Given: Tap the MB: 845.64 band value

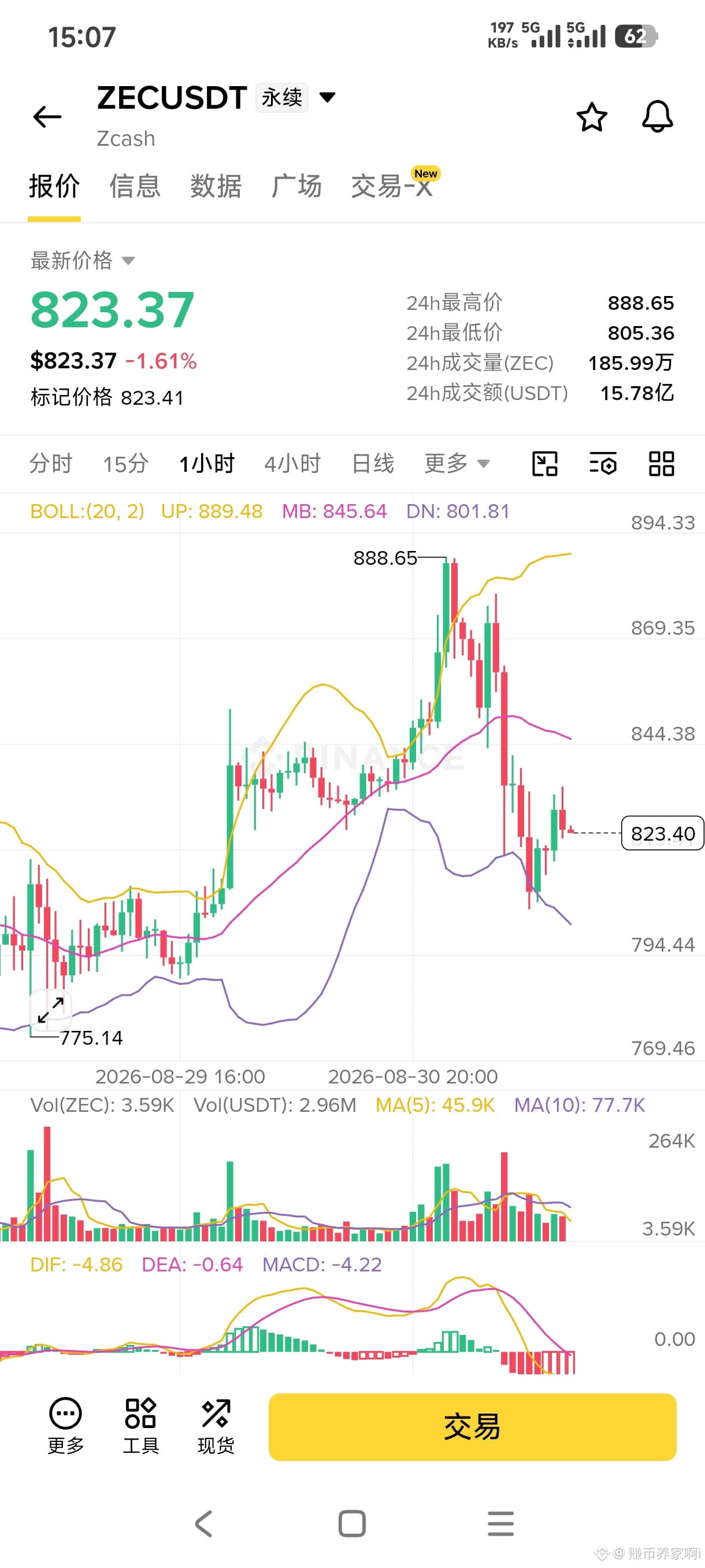Looking at the screenshot, I should coord(334,511).
